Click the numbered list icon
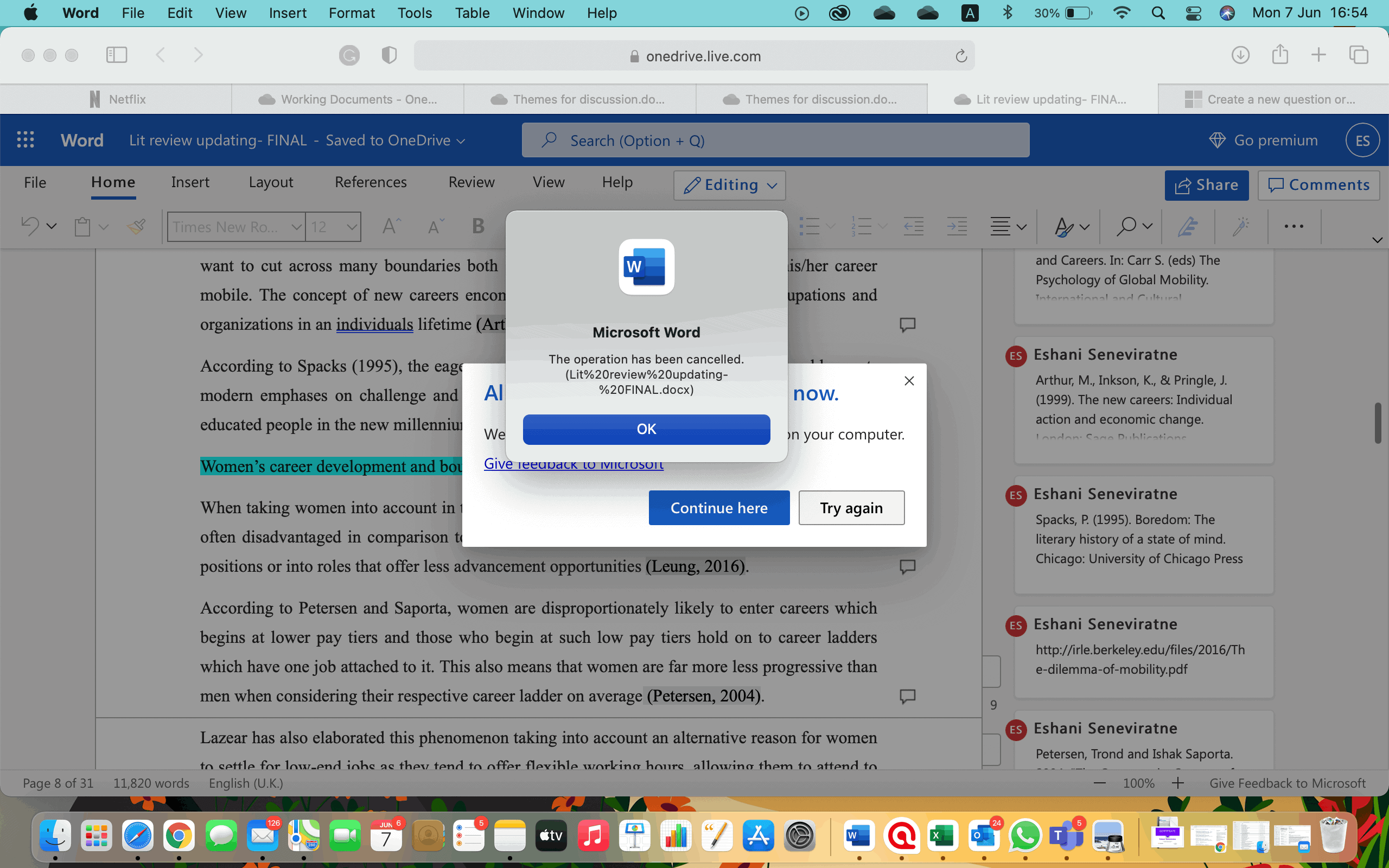This screenshot has height=868, width=1389. point(862,226)
